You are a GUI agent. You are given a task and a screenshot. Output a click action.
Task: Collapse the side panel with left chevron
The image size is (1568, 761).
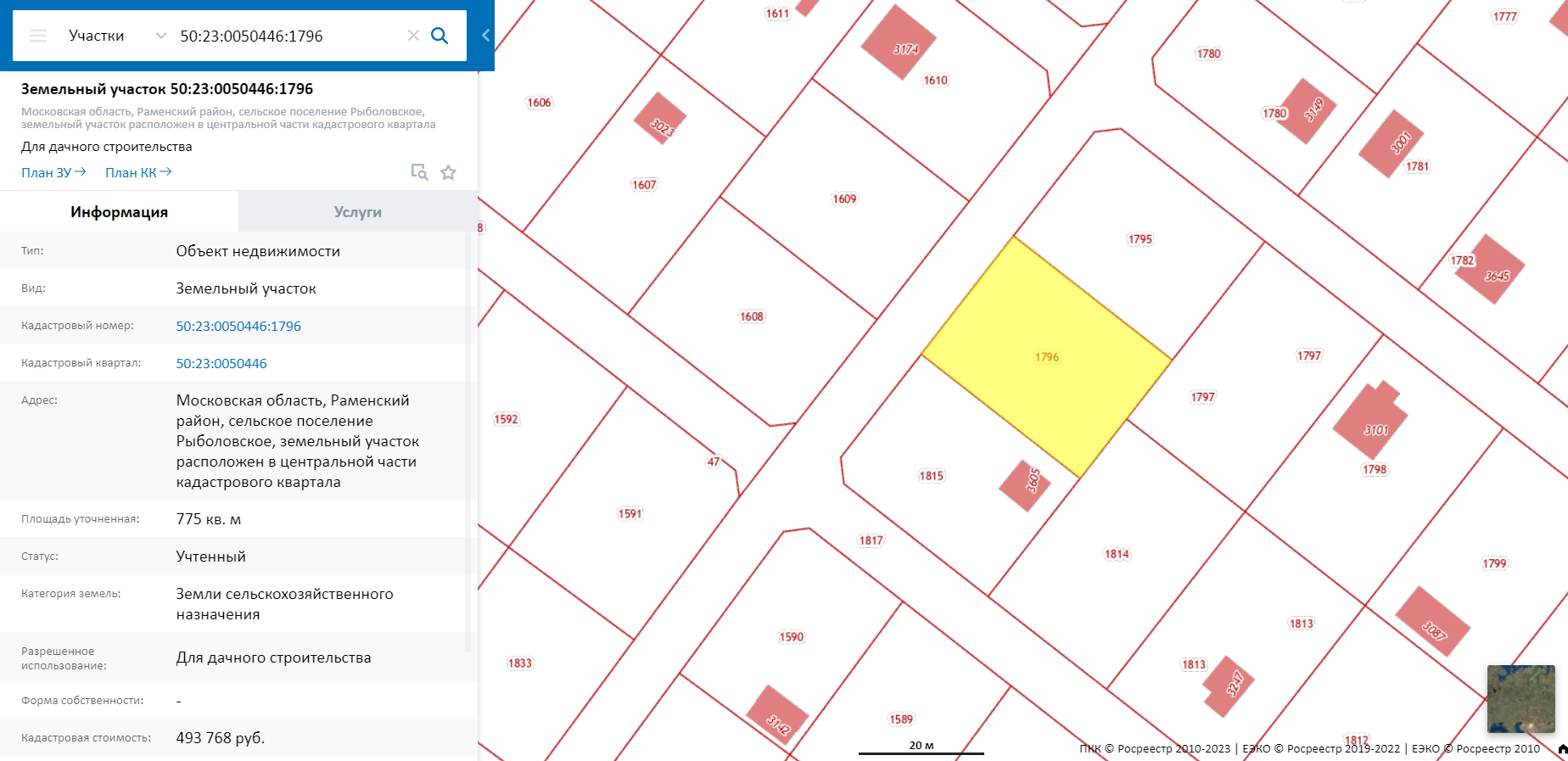[485, 36]
